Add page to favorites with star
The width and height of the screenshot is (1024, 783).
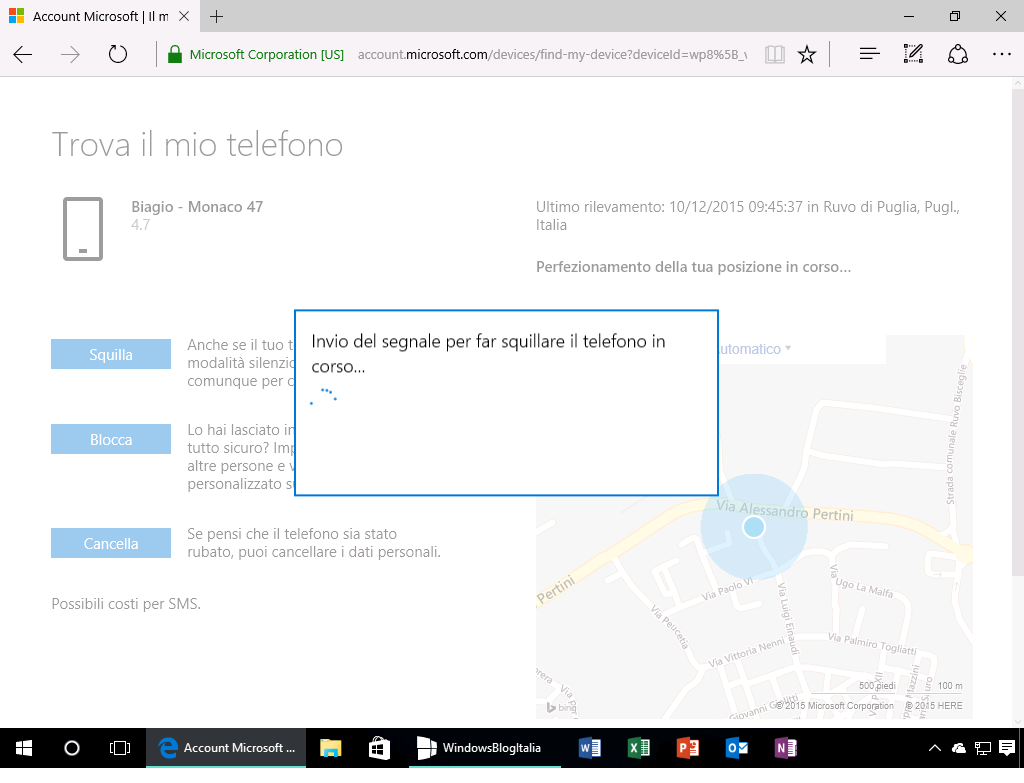(x=807, y=54)
